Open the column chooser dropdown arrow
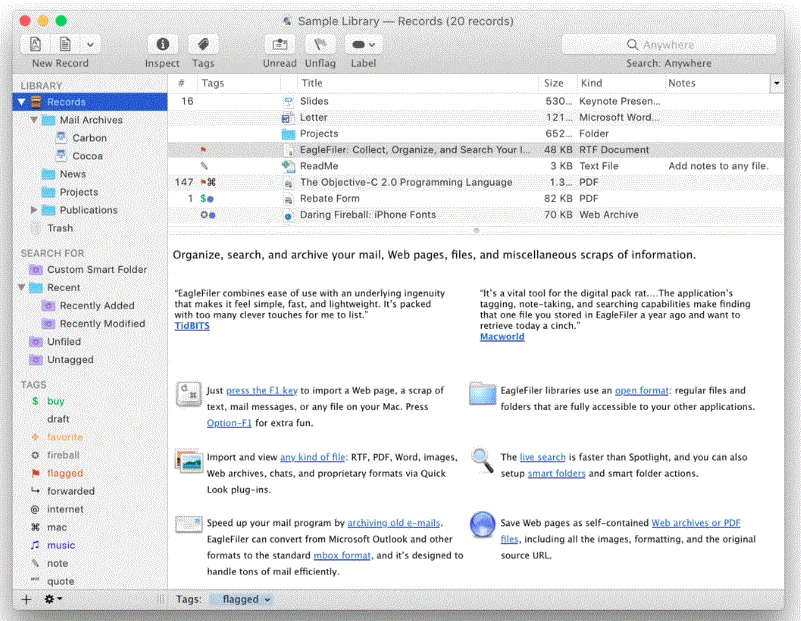The height and width of the screenshot is (621, 801). (777, 83)
